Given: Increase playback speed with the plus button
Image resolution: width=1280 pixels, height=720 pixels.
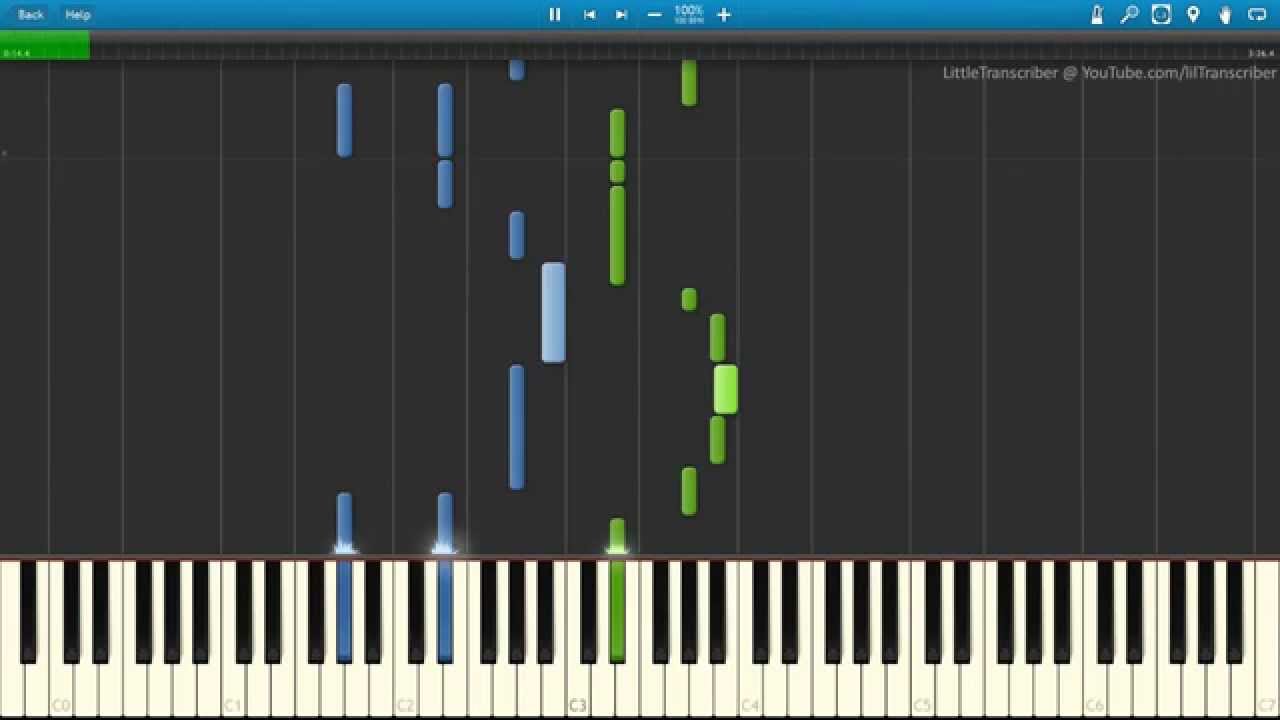Looking at the screenshot, I should (x=724, y=14).
